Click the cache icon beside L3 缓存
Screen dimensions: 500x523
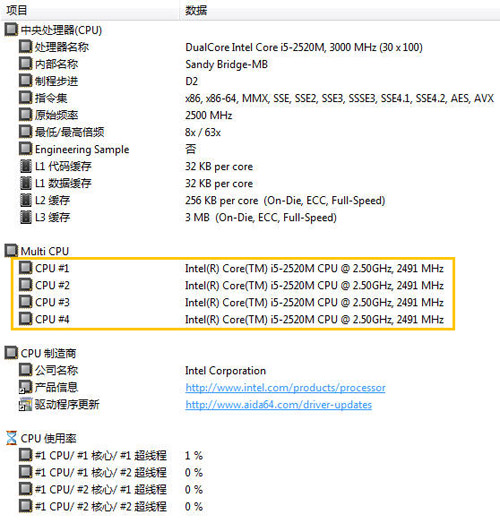pyautogui.click(x=25, y=217)
